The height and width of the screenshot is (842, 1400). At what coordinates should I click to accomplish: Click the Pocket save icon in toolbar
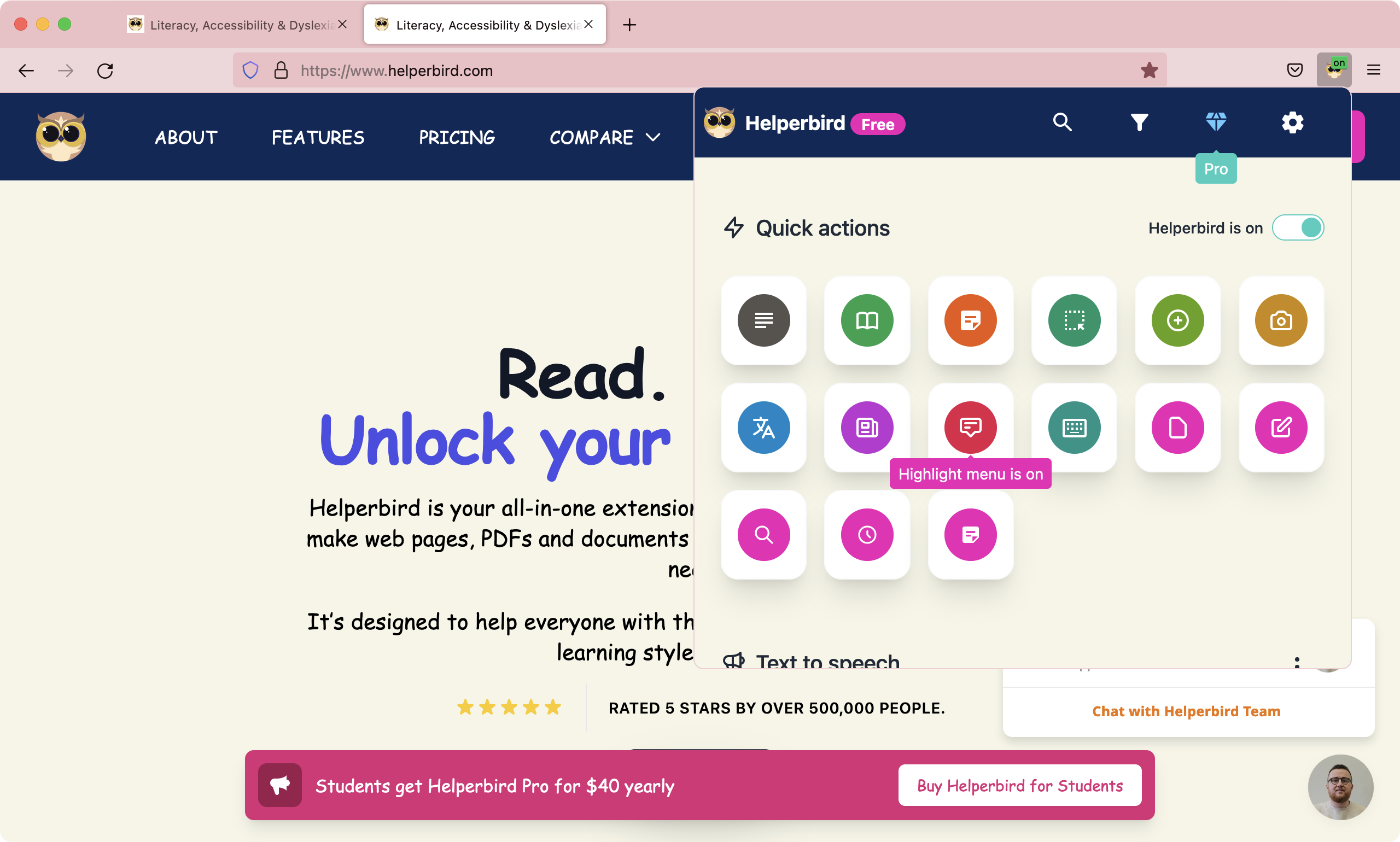coord(1294,71)
